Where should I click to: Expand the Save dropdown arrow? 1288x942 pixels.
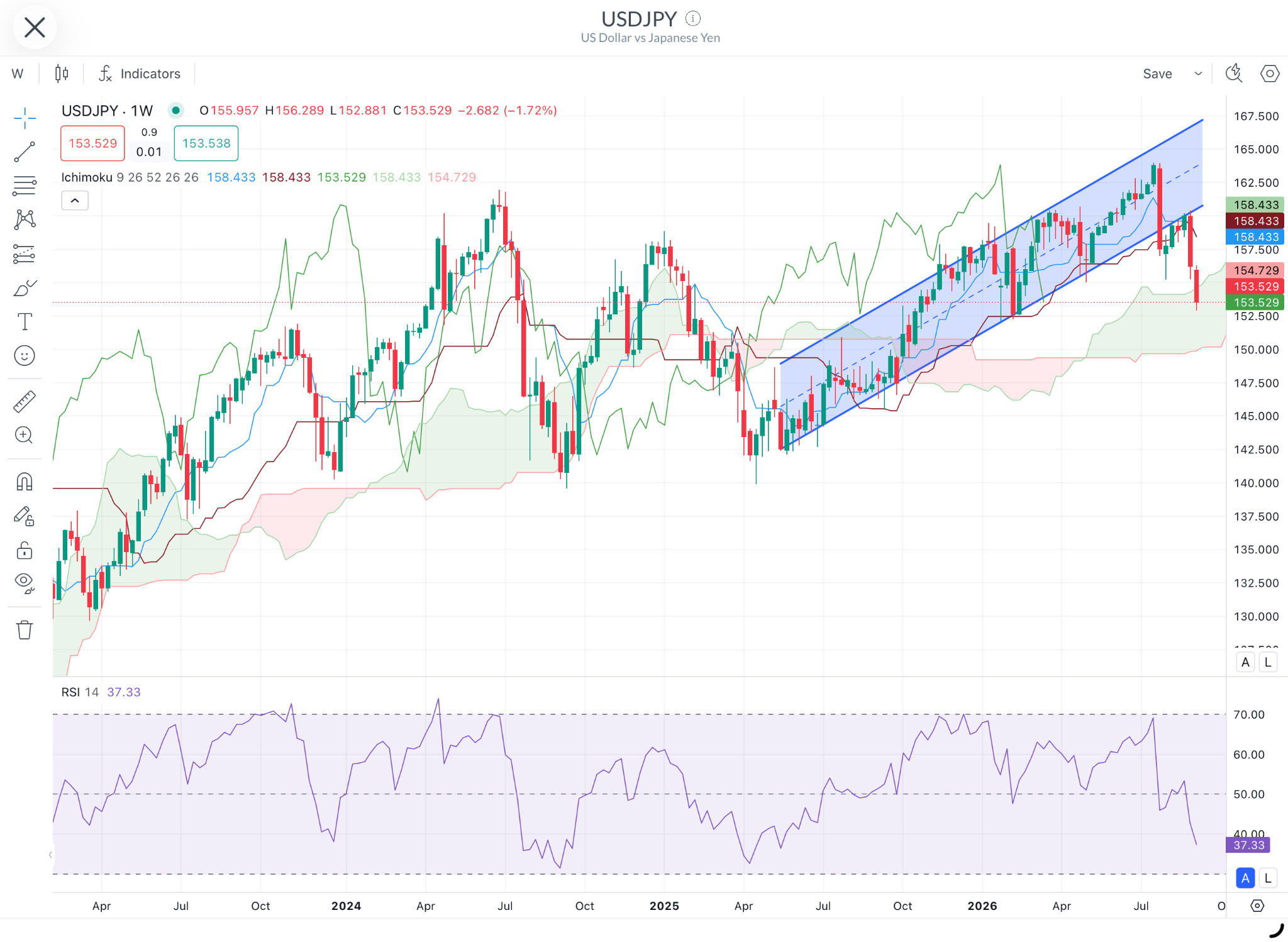(x=1198, y=74)
